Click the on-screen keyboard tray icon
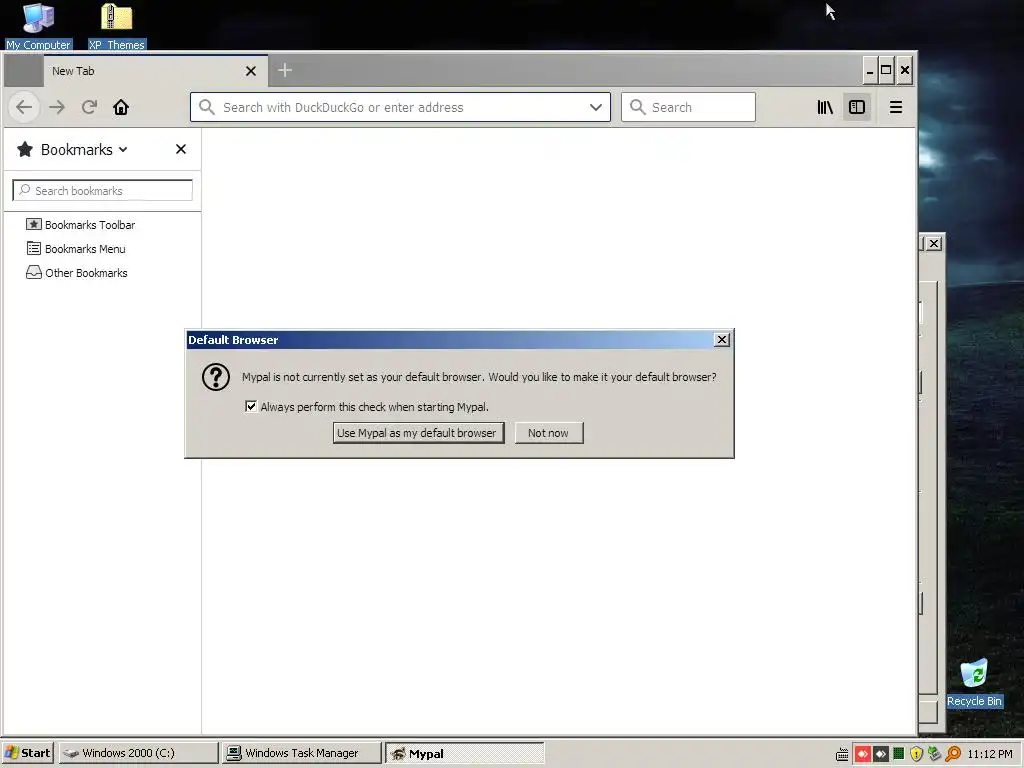 [842, 754]
